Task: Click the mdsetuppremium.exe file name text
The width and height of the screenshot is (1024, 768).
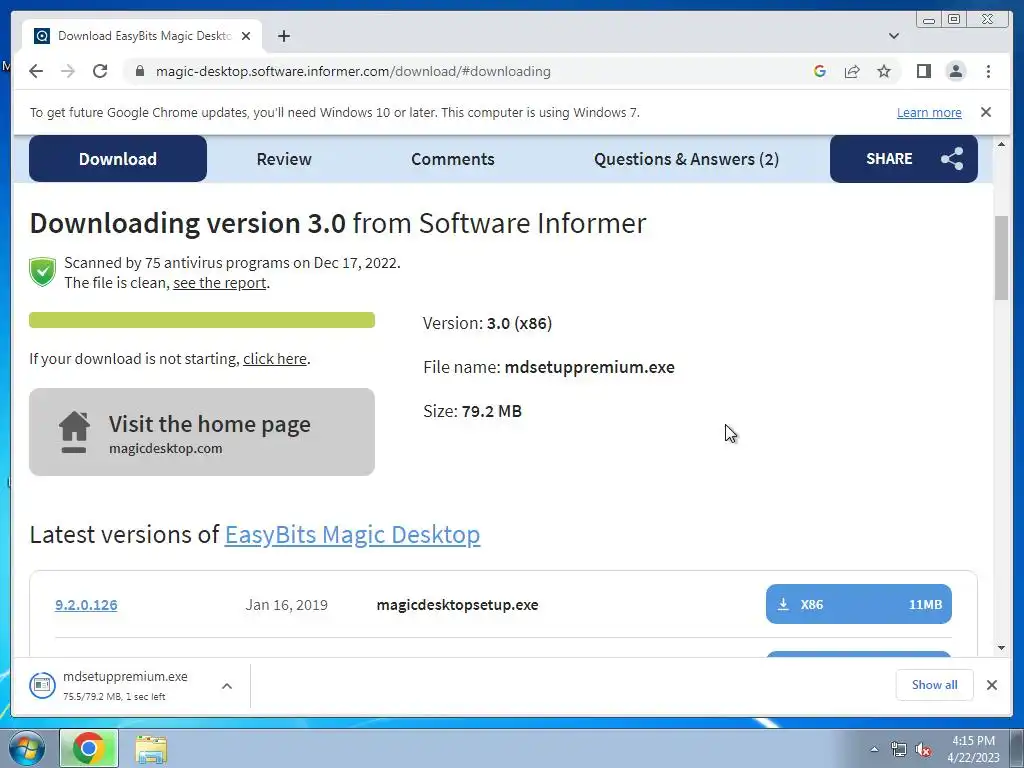Action: click(x=590, y=367)
